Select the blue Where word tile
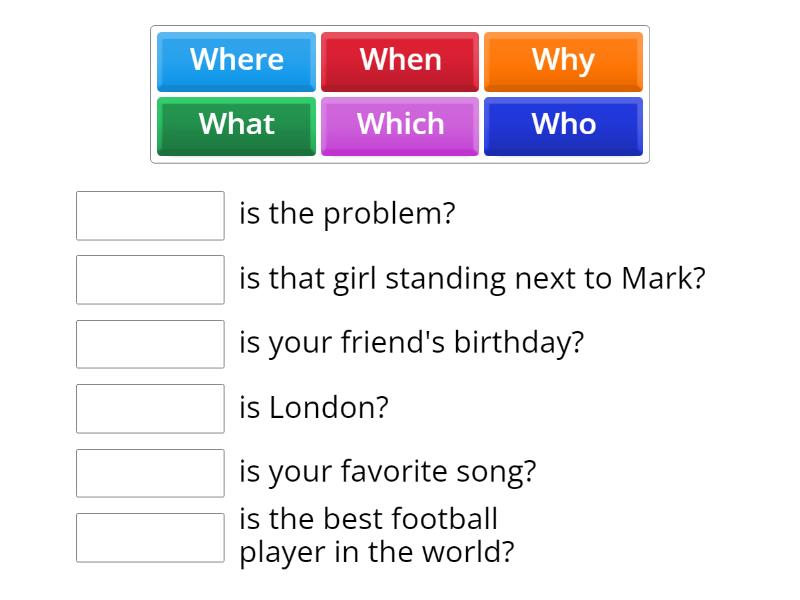Screen dimensions: 800x600 [x=236, y=60]
